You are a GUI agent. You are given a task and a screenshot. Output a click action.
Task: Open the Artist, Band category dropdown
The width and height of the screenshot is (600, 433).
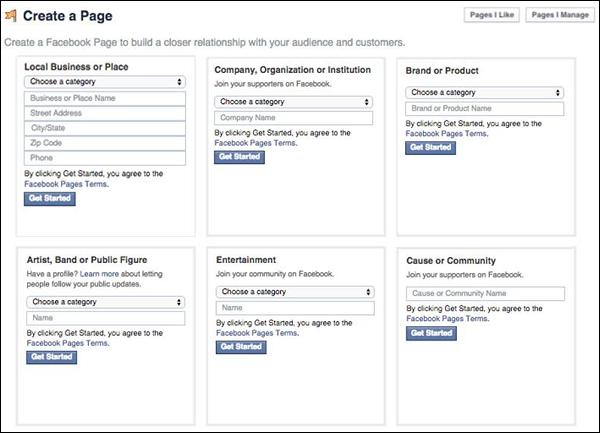click(x=105, y=301)
